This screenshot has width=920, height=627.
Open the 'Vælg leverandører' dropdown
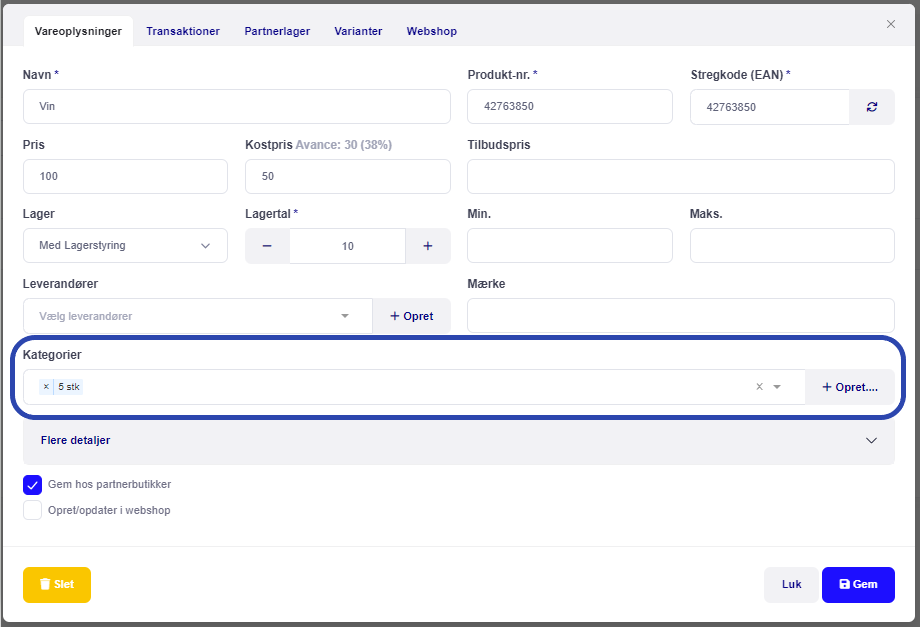point(198,316)
